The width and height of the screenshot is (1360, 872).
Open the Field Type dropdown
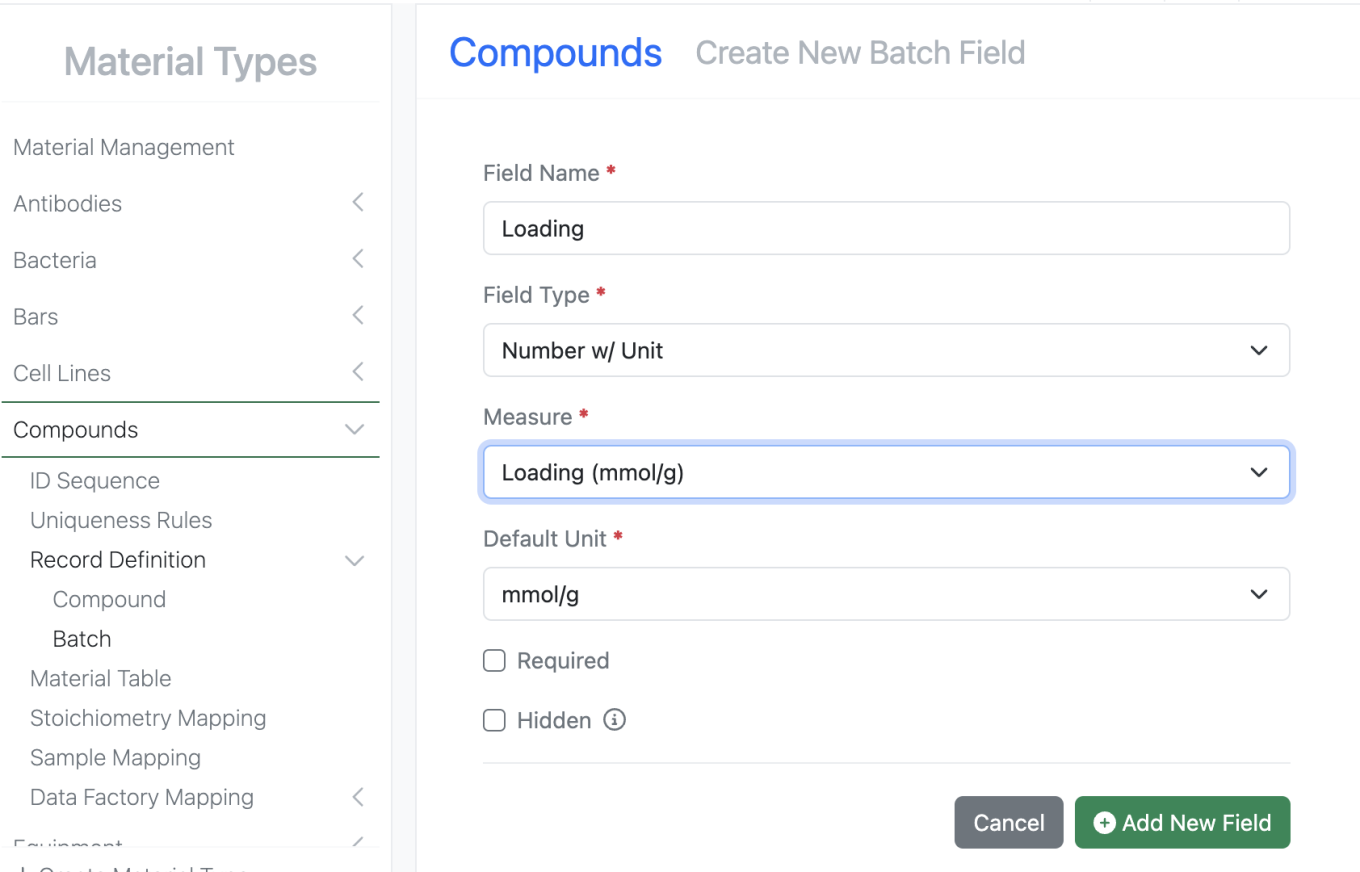pos(885,350)
